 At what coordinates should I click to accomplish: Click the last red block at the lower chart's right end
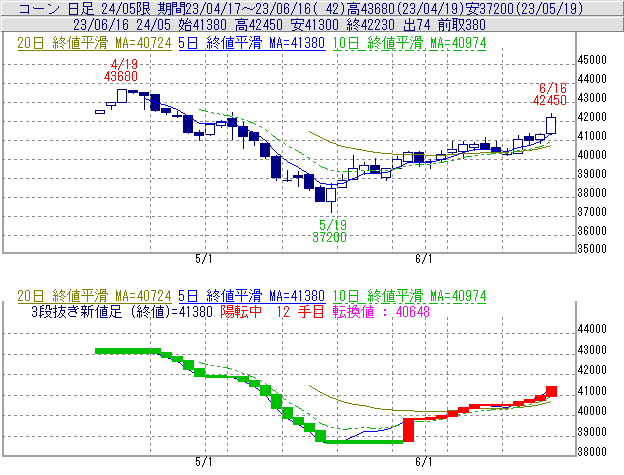[552, 391]
